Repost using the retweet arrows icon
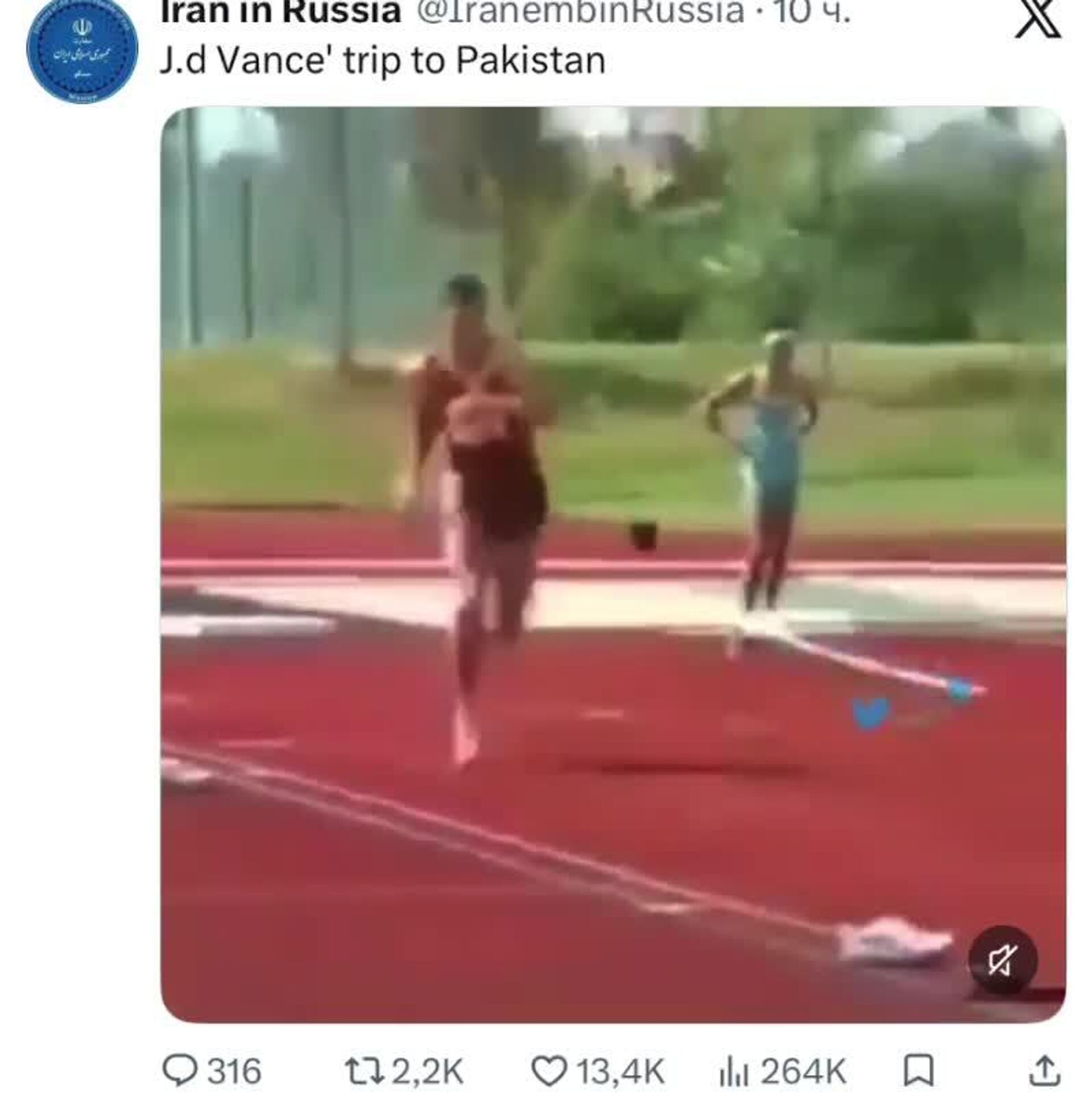The width and height of the screenshot is (1092, 1093). 365,1070
